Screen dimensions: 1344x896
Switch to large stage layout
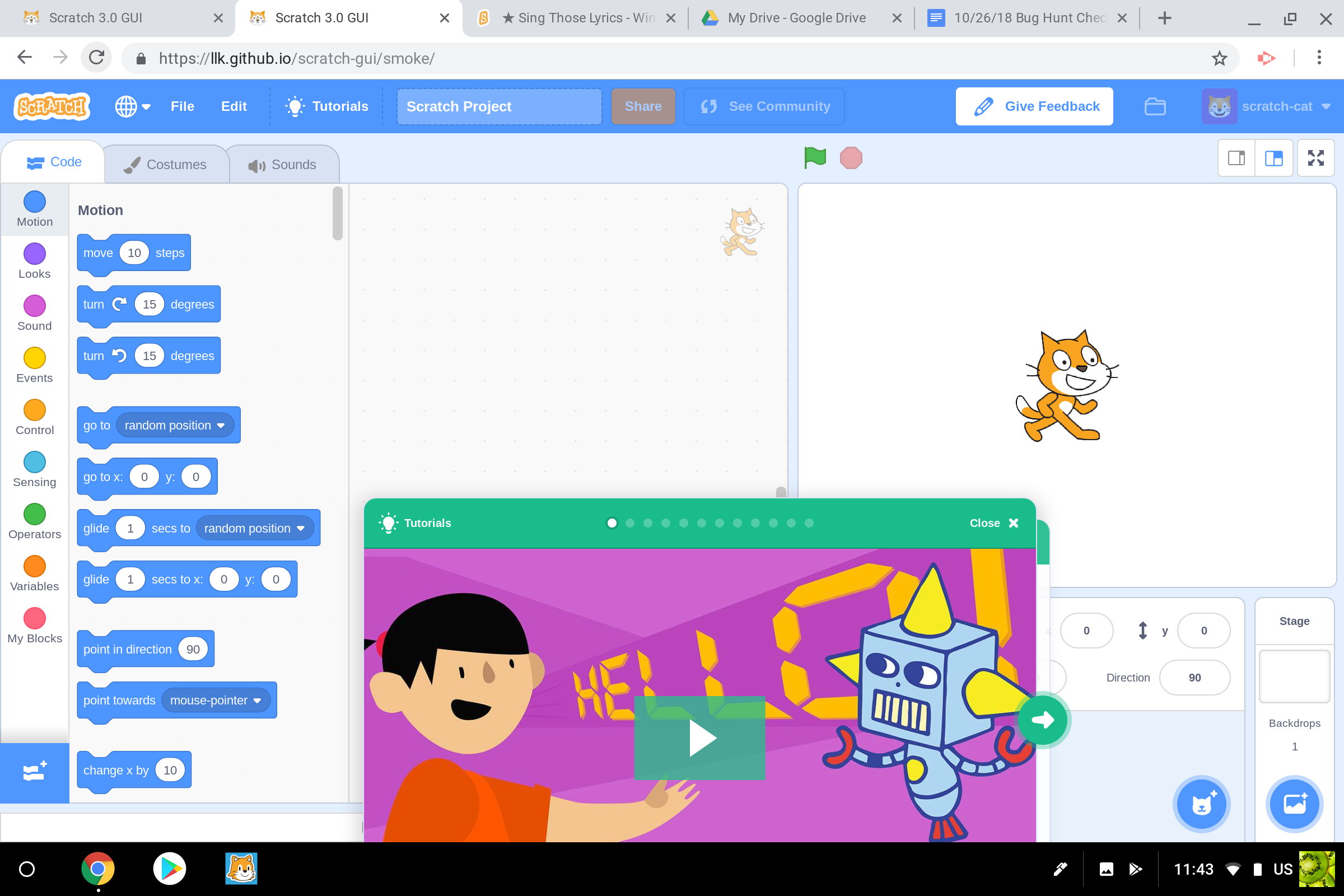(x=1273, y=158)
